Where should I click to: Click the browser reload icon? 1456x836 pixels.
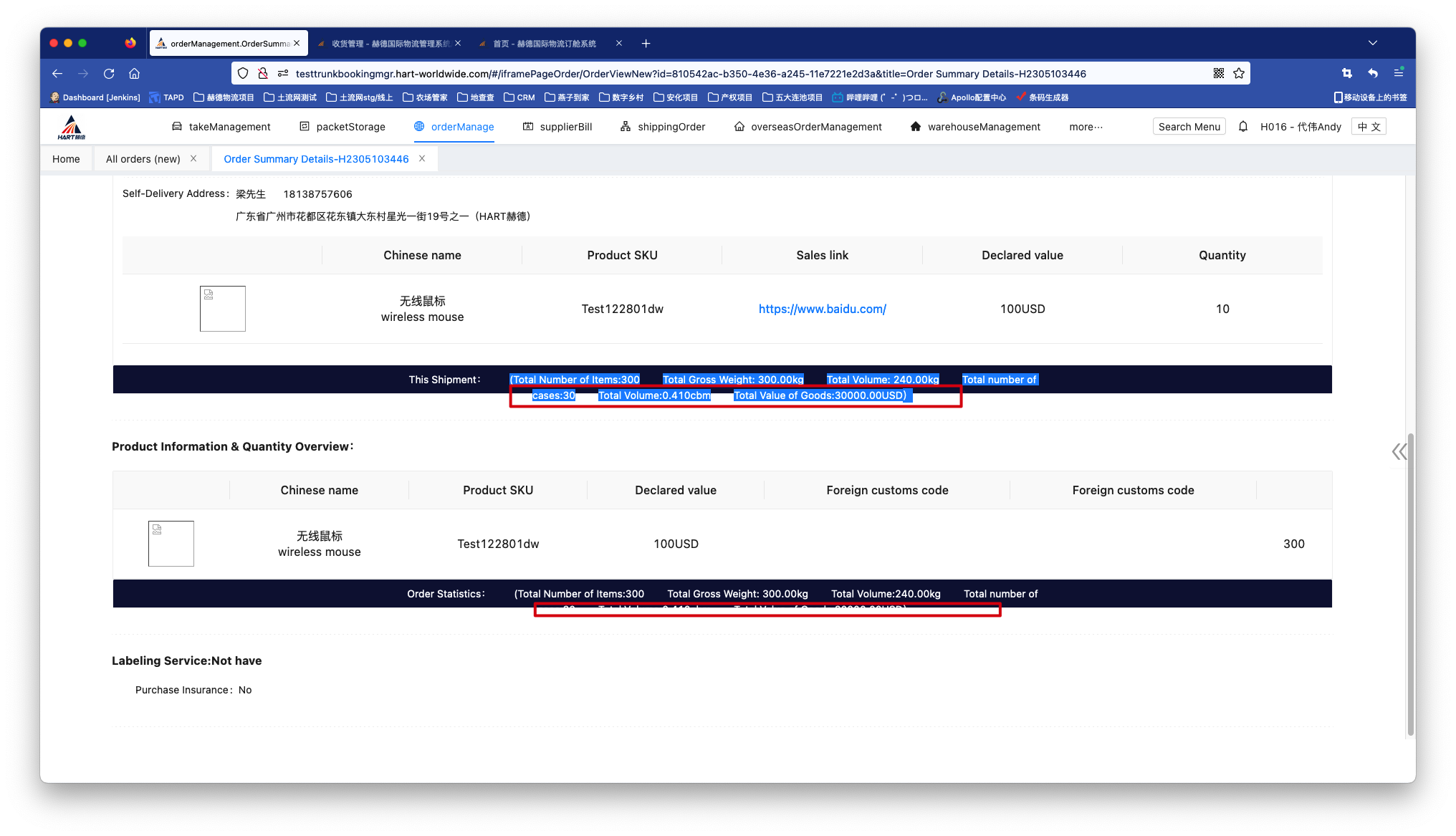[109, 74]
